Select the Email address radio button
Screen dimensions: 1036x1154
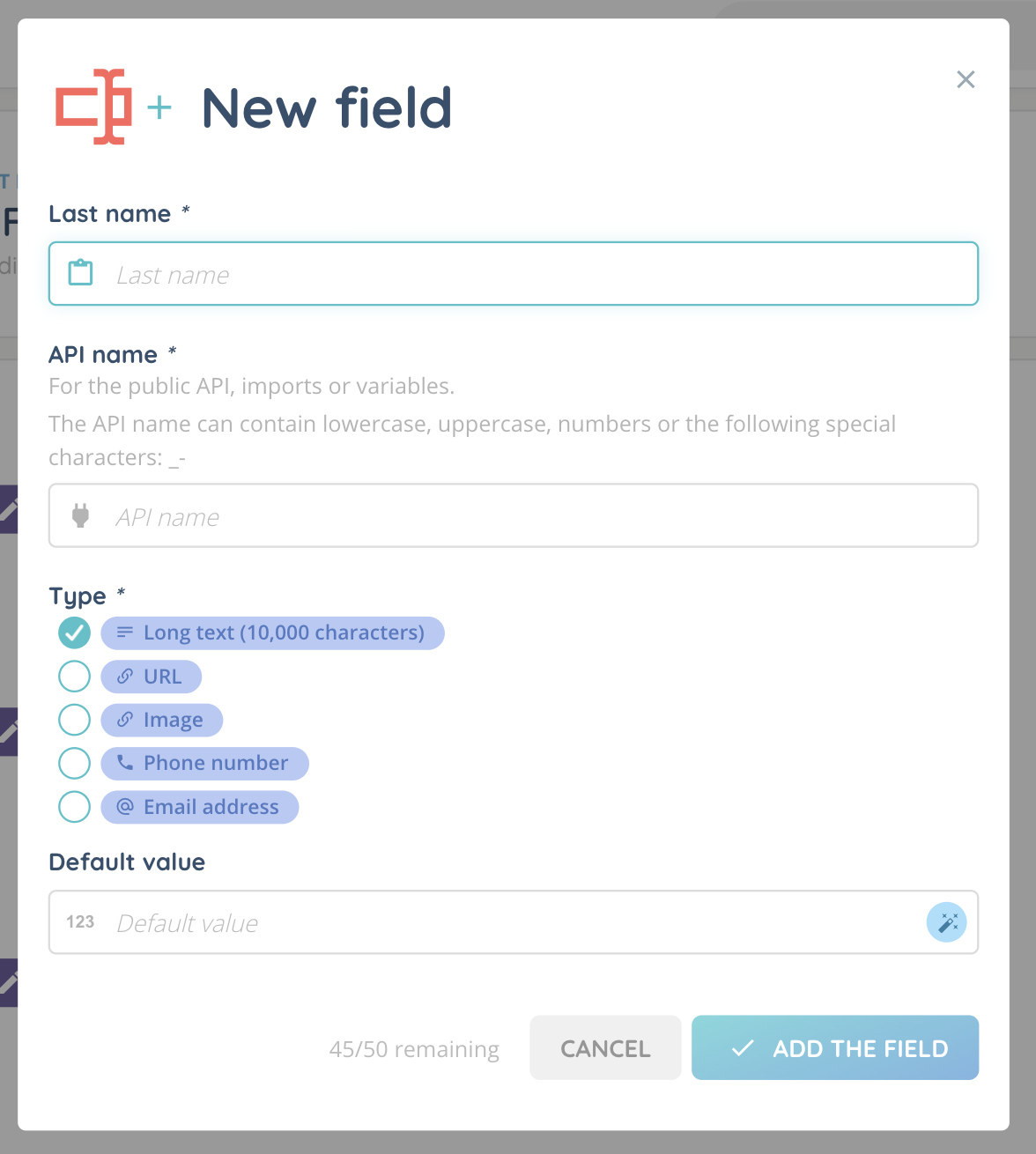[x=74, y=807]
